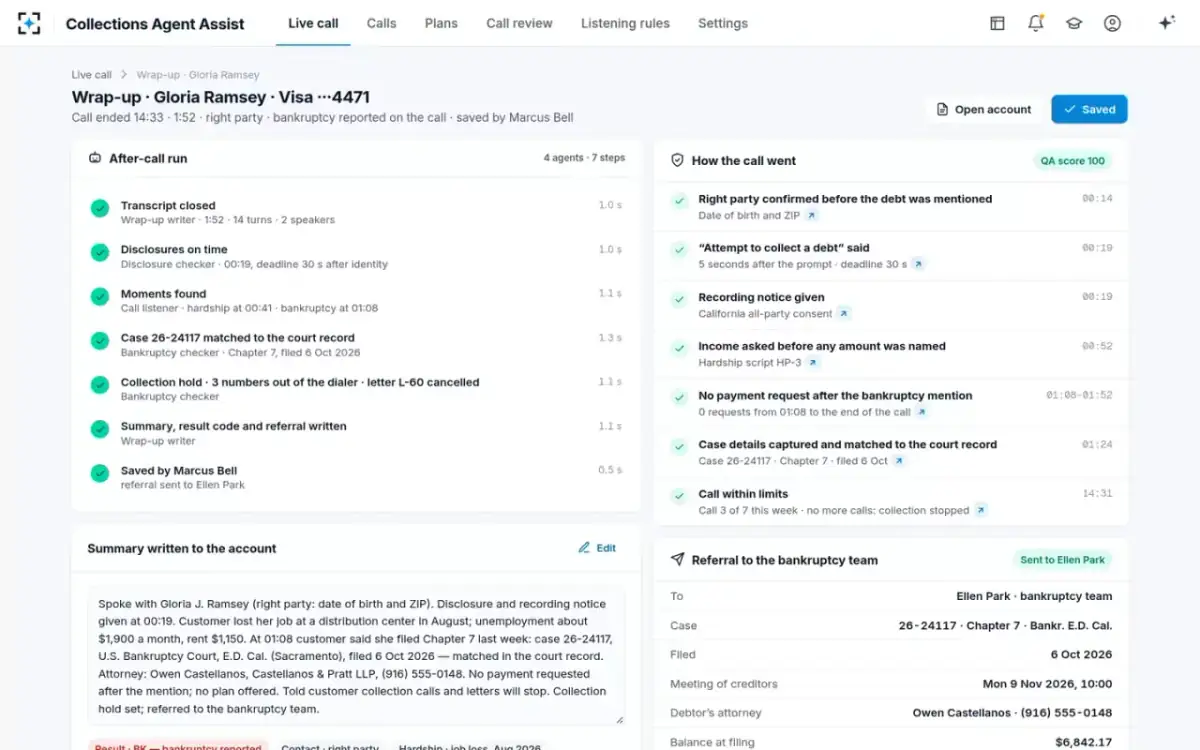Click the check icon for Call within limits

(680, 495)
